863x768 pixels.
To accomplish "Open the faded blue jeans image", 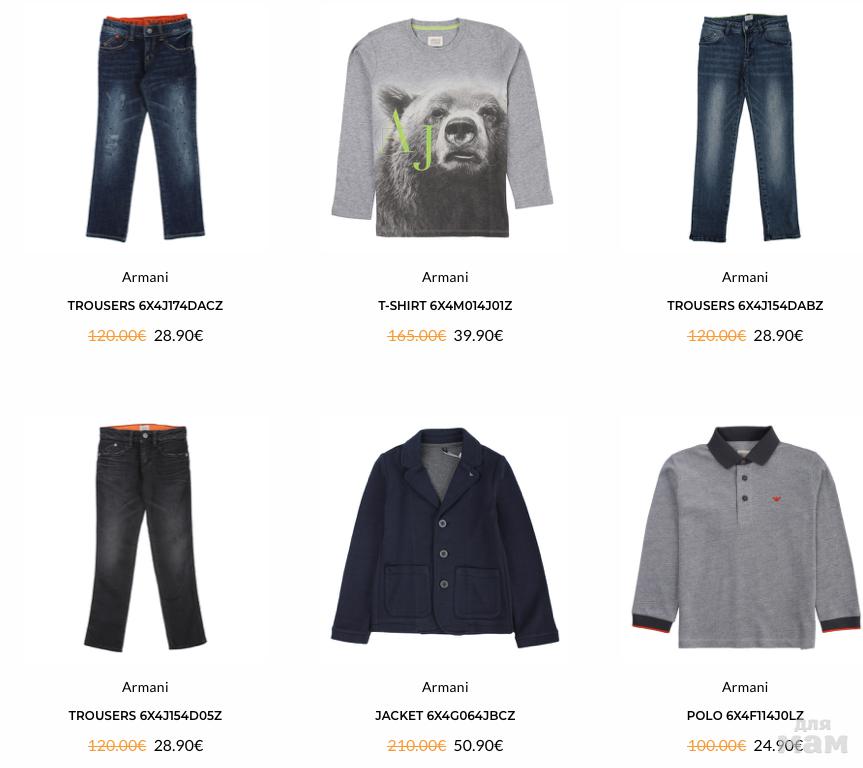I will pyautogui.click(x=745, y=128).
